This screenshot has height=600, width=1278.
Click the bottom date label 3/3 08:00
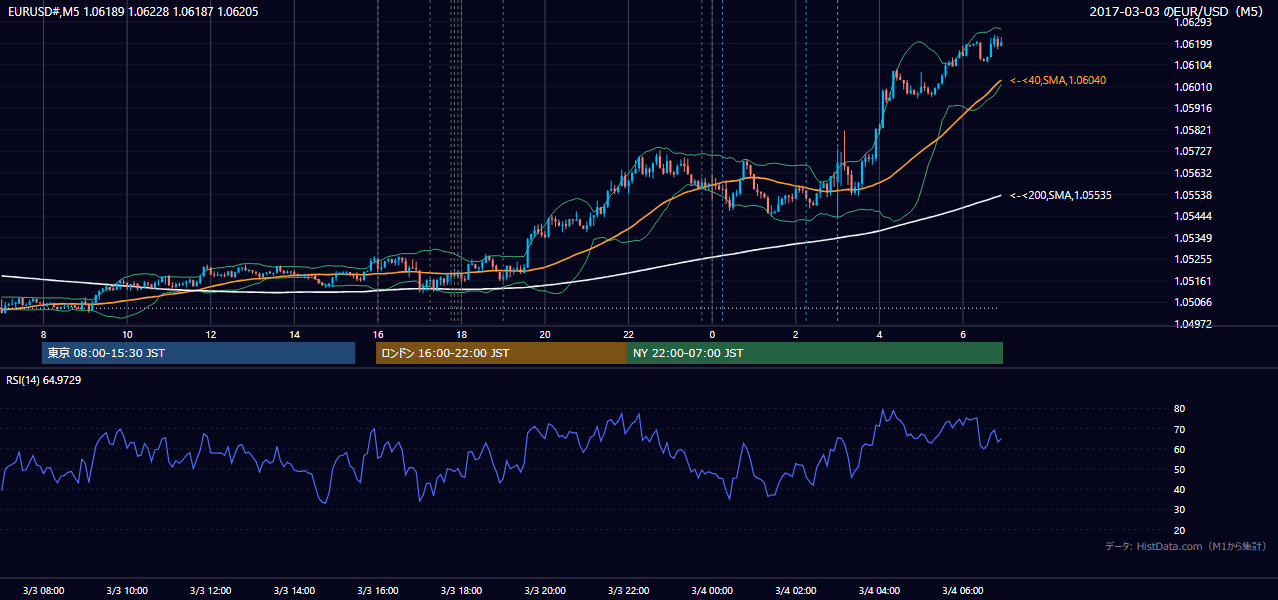[43, 590]
